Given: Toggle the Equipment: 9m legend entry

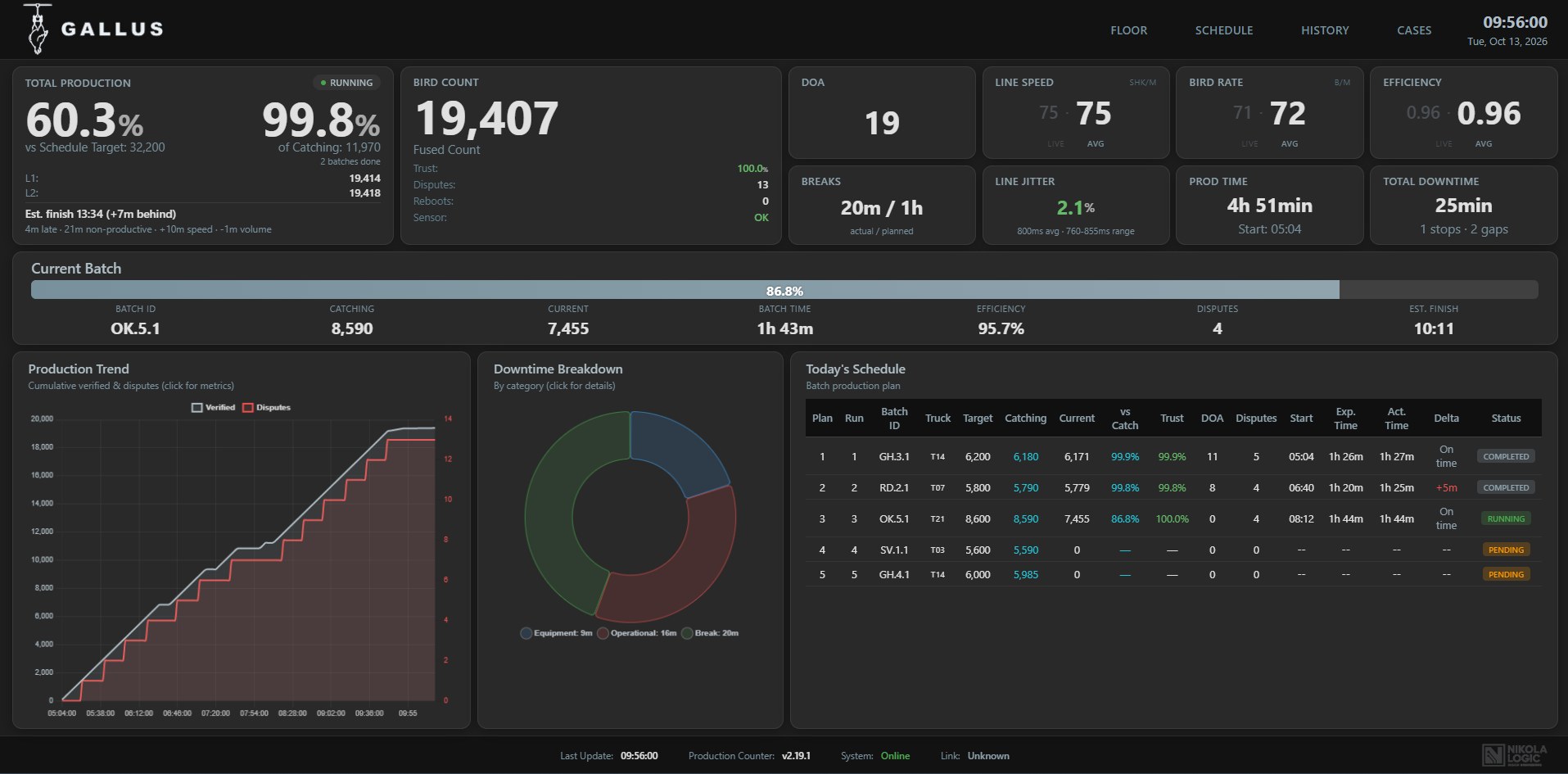Looking at the screenshot, I should (556, 633).
